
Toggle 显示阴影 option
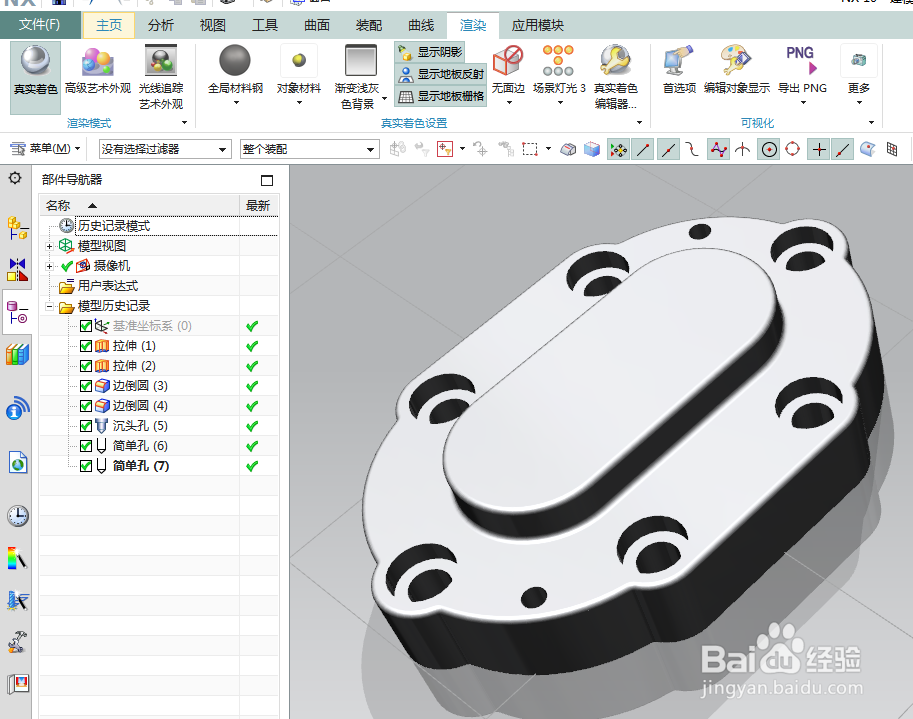(x=430, y=52)
